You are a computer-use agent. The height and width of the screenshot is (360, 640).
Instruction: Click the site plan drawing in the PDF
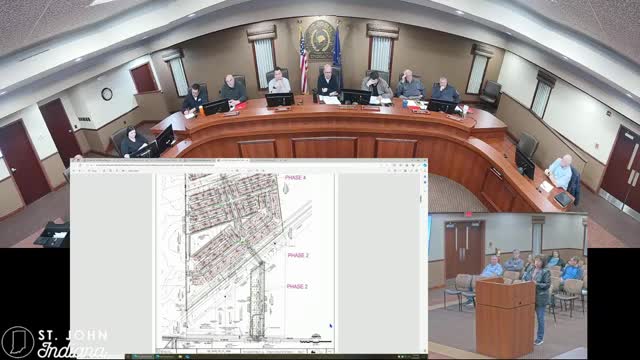coord(245,262)
